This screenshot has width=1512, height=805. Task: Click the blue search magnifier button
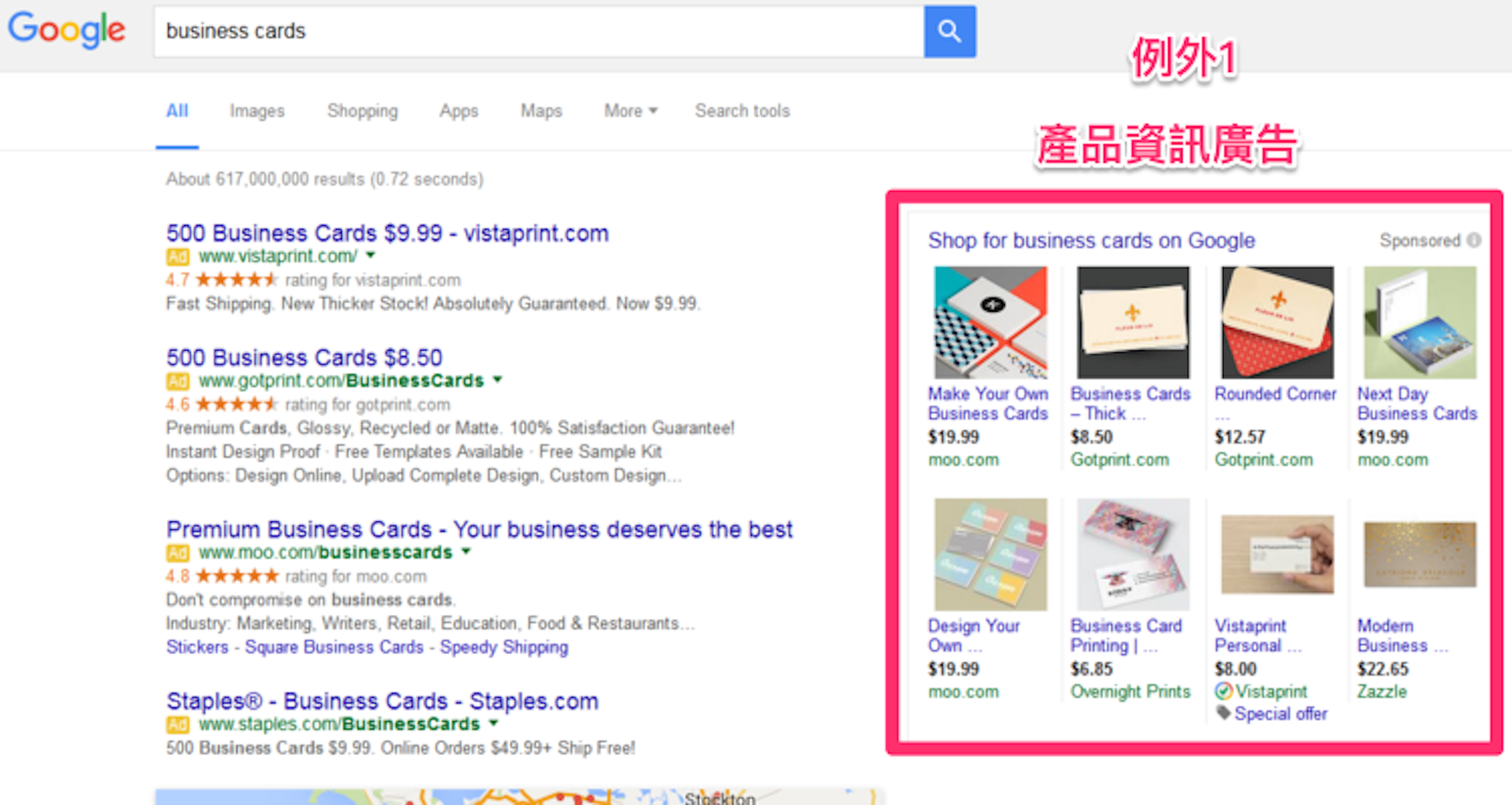coord(949,32)
